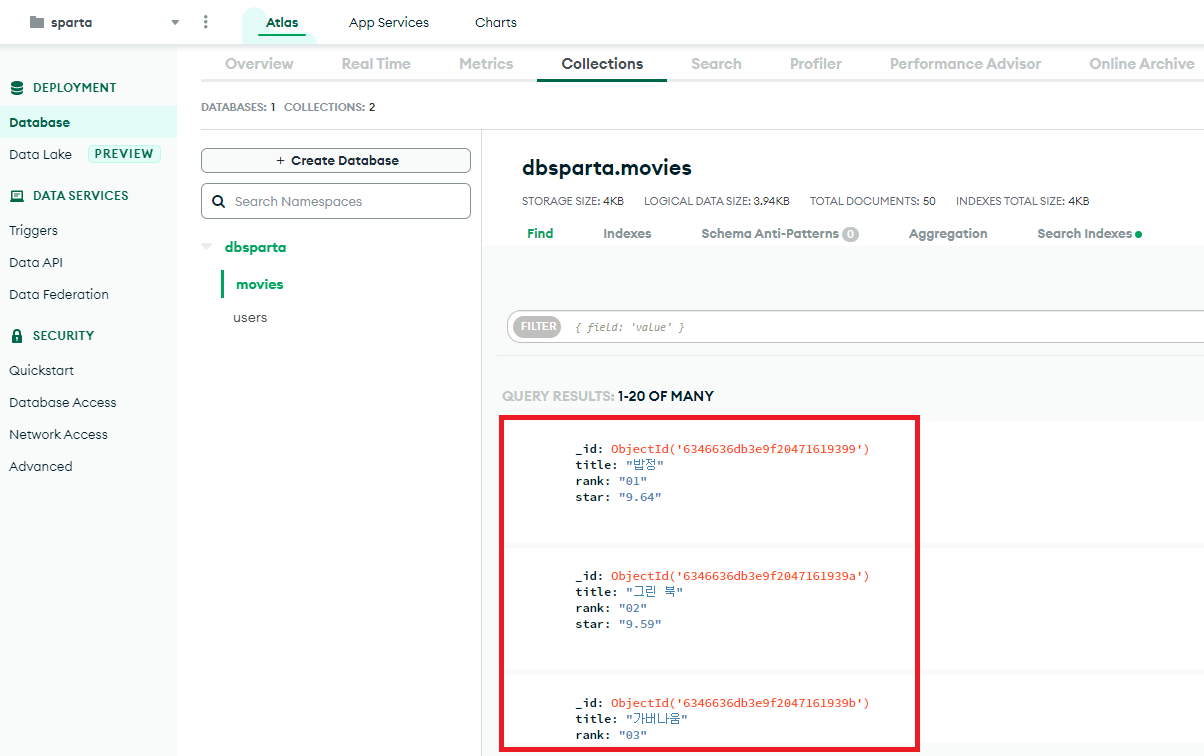Click ObjectId ending 1939b in third document
The height and width of the screenshot is (756, 1204).
tap(740, 703)
